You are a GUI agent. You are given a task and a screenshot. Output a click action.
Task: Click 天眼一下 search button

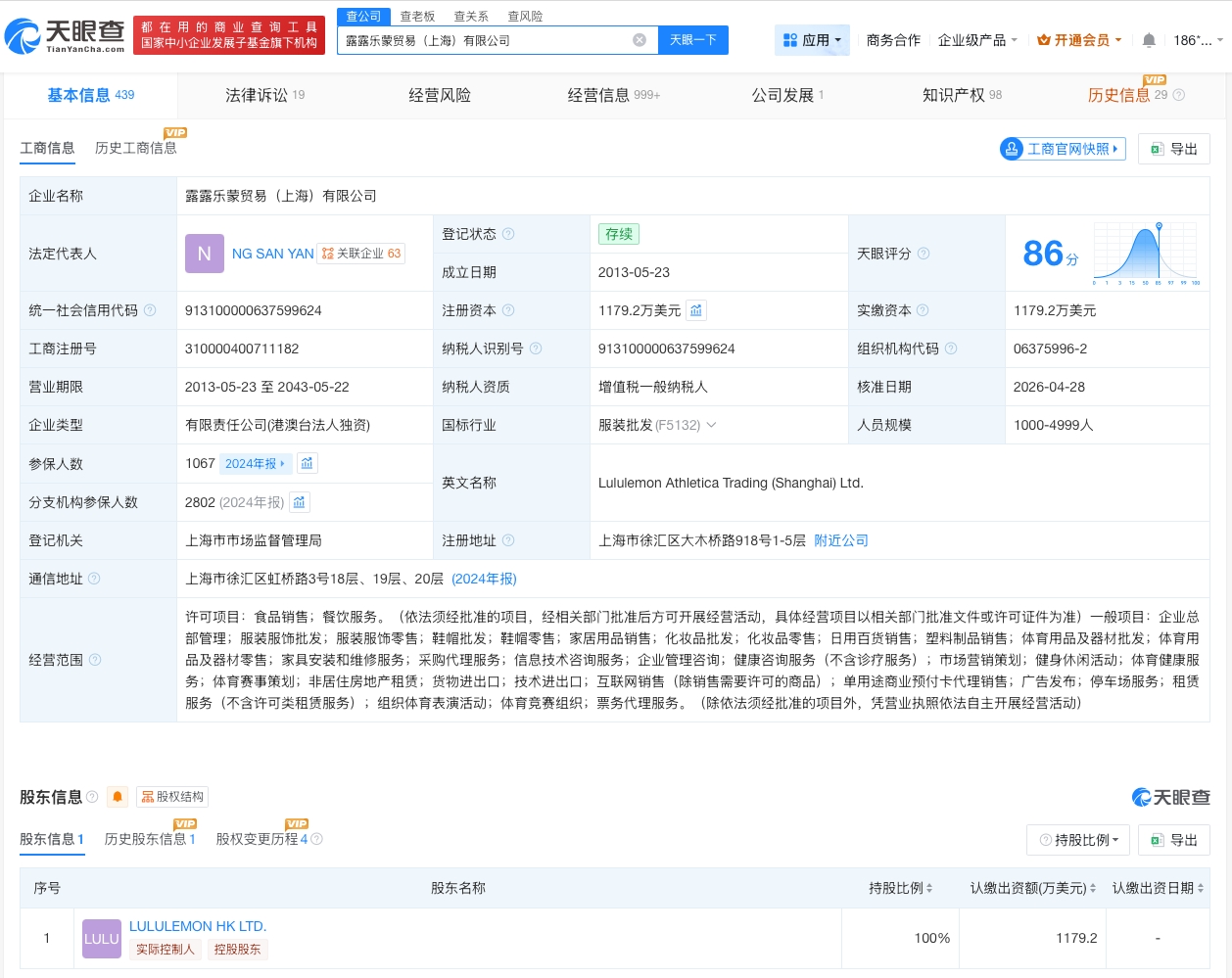(x=693, y=40)
